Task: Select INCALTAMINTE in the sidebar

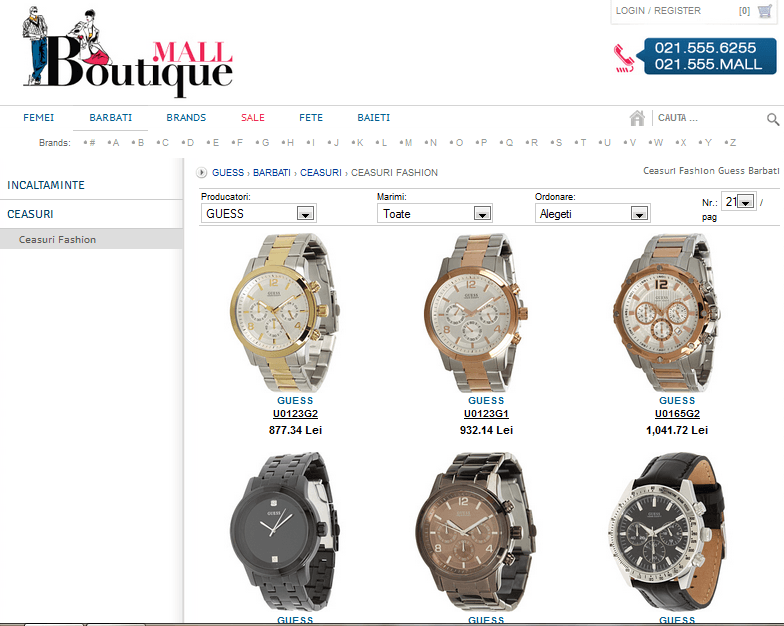Action: pos(46,186)
